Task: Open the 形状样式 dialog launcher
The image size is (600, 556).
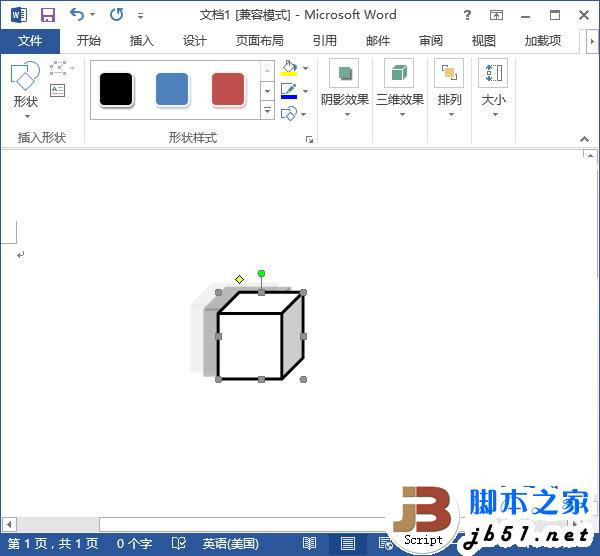Action: click(x=309, y=140)
